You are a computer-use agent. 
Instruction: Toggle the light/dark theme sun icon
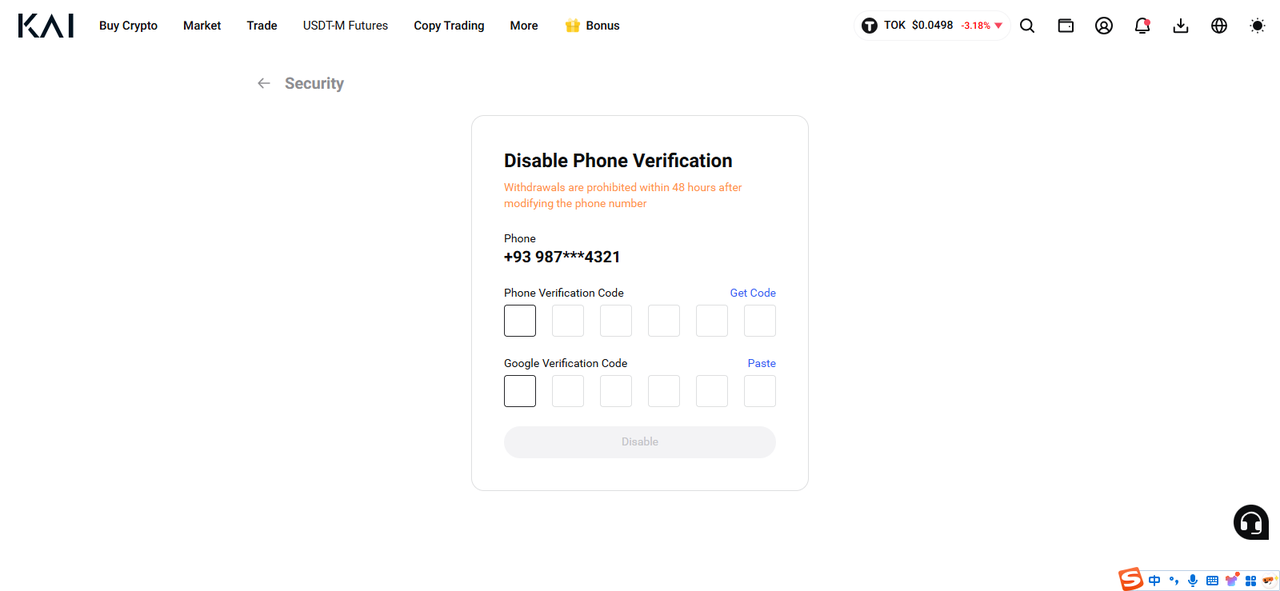[x=1257, y=26]
